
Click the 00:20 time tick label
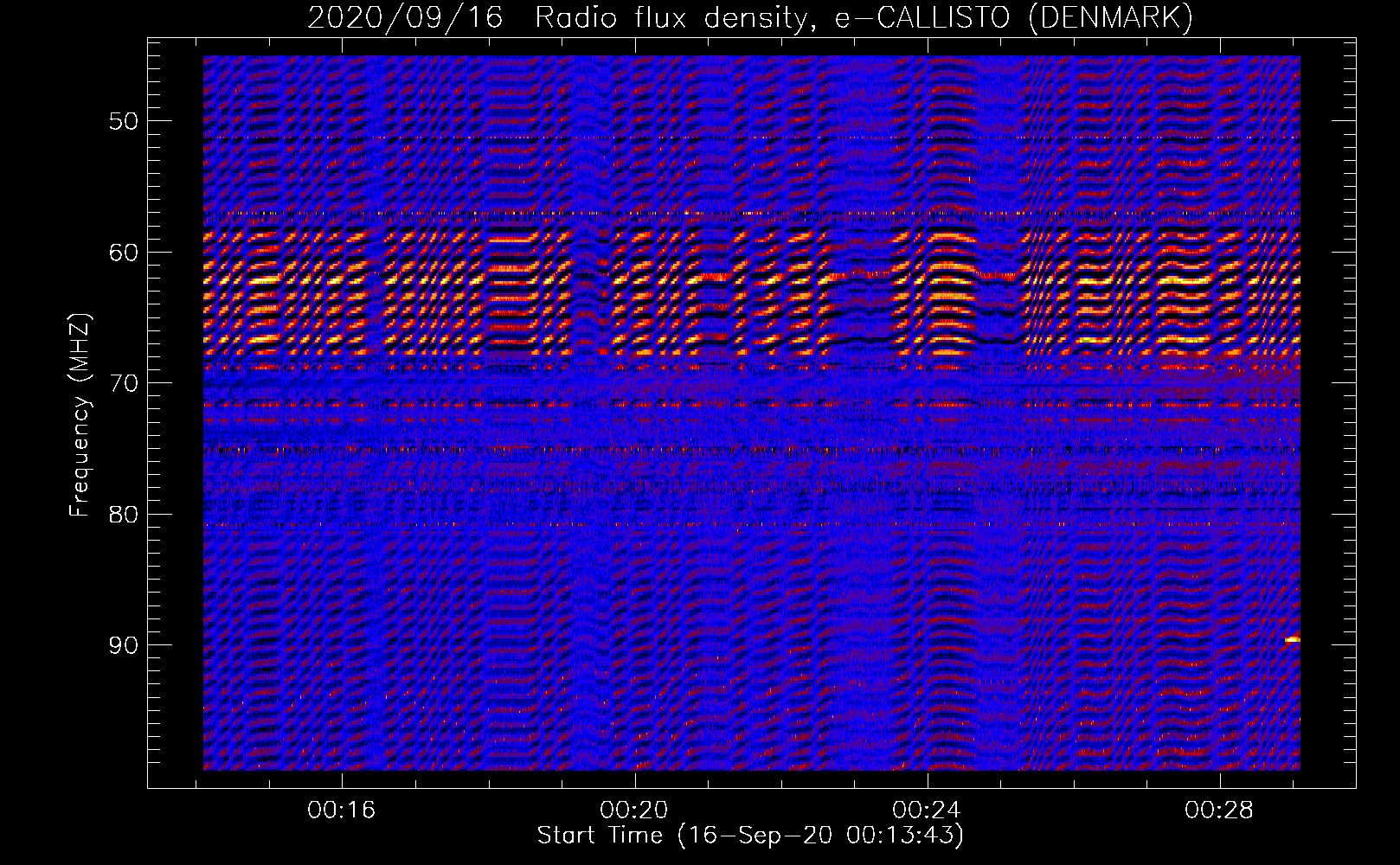[x=634, y=811]
